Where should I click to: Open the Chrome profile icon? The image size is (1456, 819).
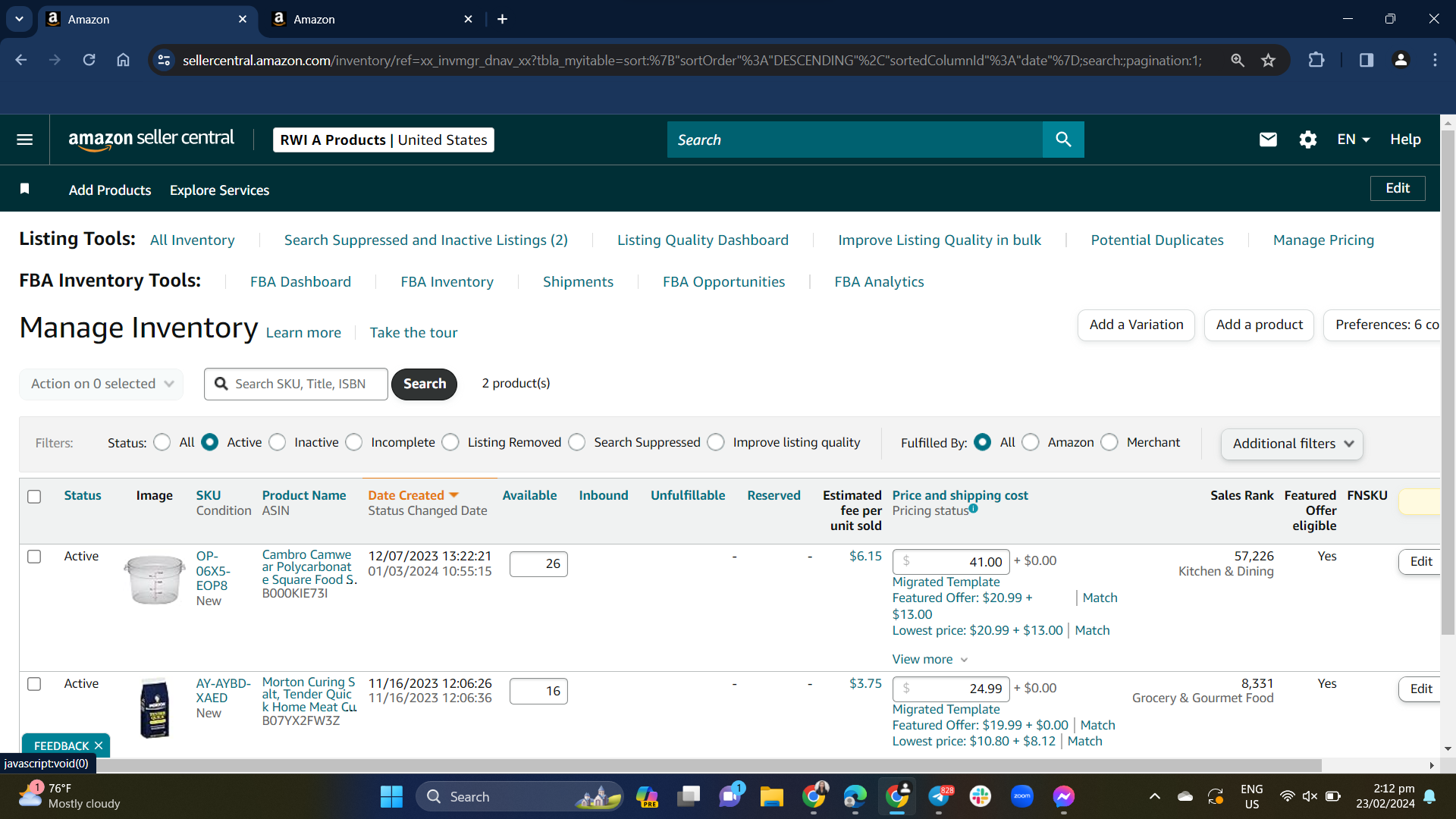[x=1401, y=60]
